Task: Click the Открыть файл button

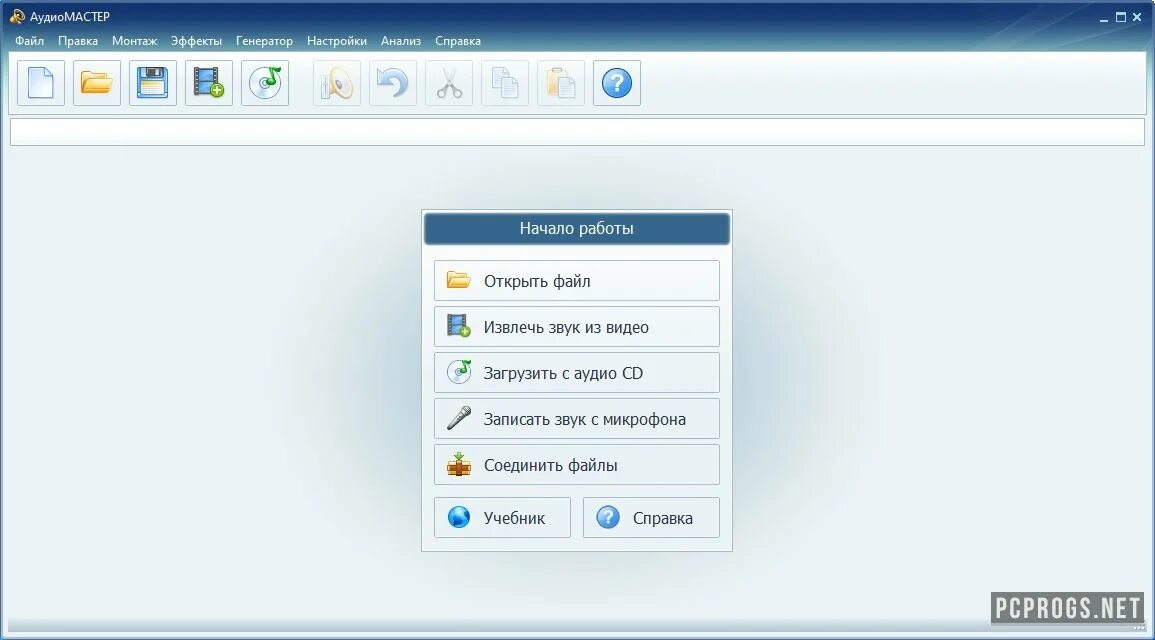Action: [x=577, y=281]
